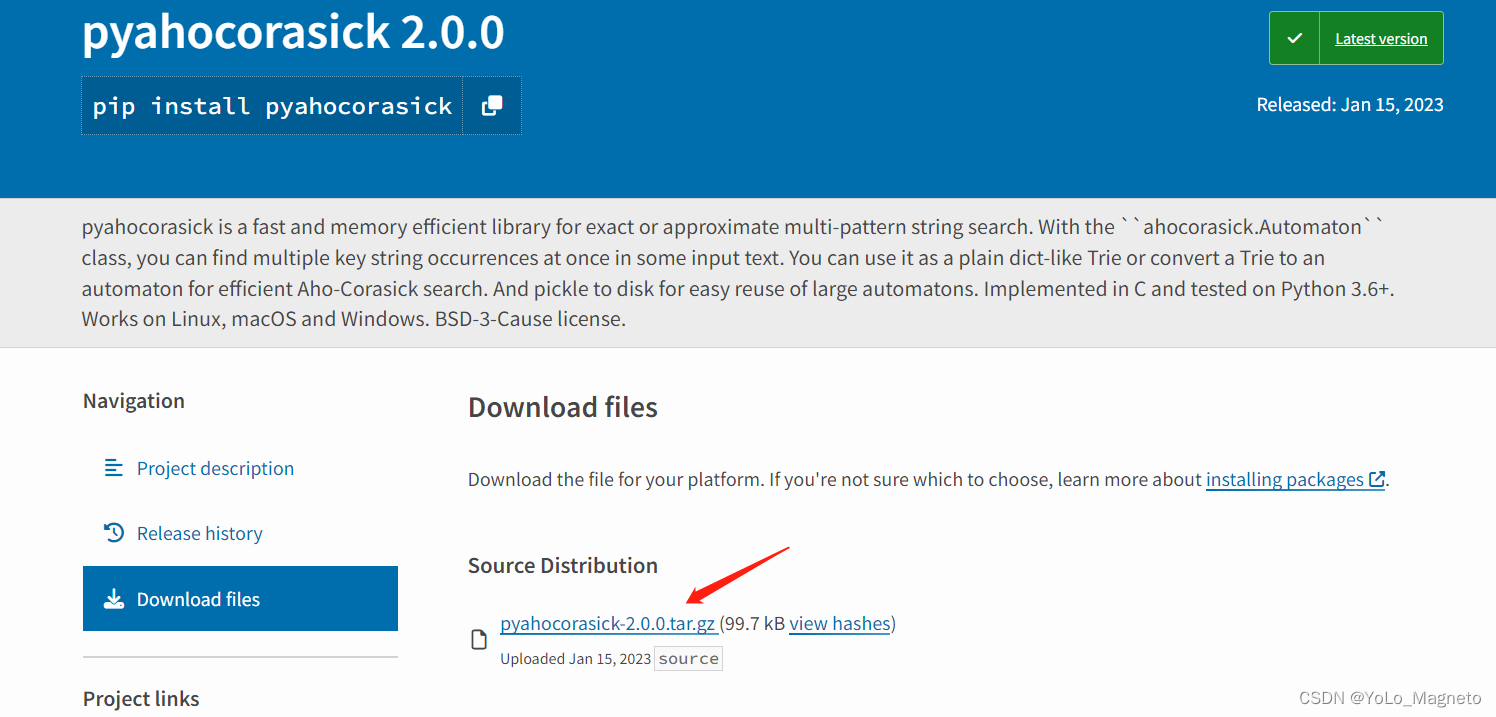The height and width of the screenshot is (717, 1496).
Task: Click the Latest version button
Action: [1381, 38]
